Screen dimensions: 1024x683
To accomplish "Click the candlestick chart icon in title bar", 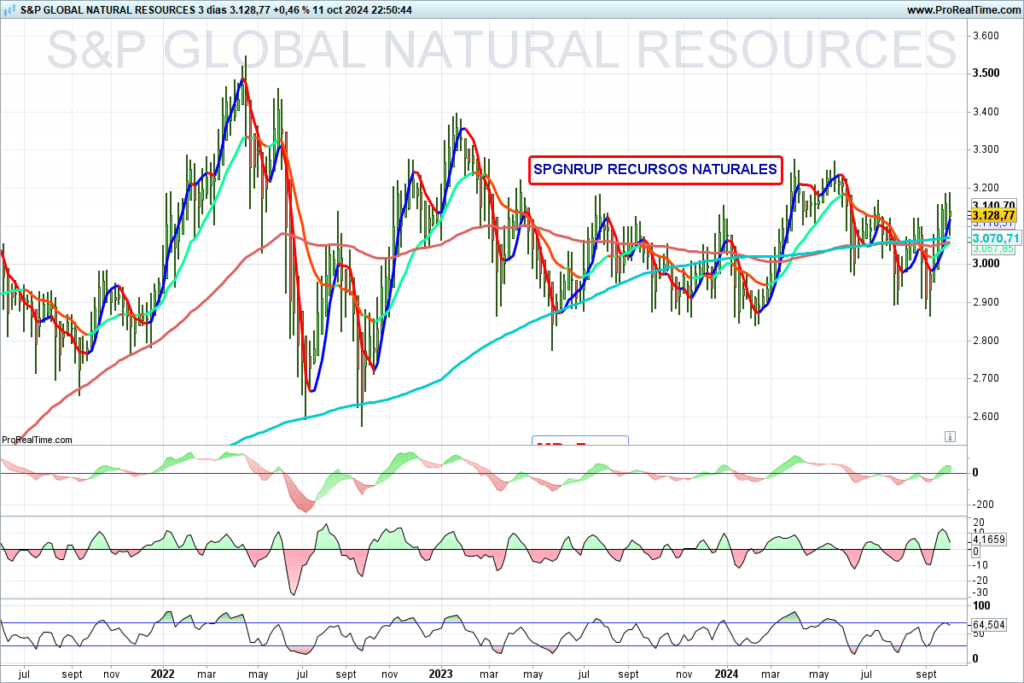I will (10, 10).
